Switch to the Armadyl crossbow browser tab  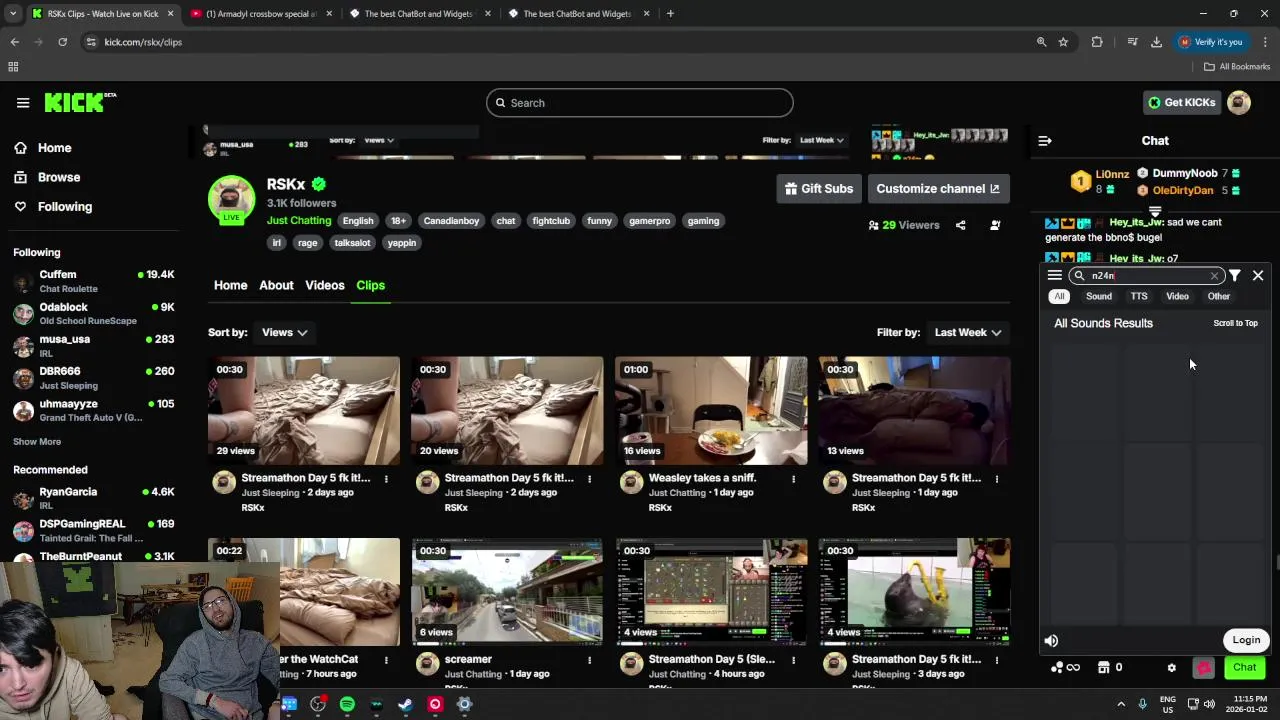tap(262, 14)
